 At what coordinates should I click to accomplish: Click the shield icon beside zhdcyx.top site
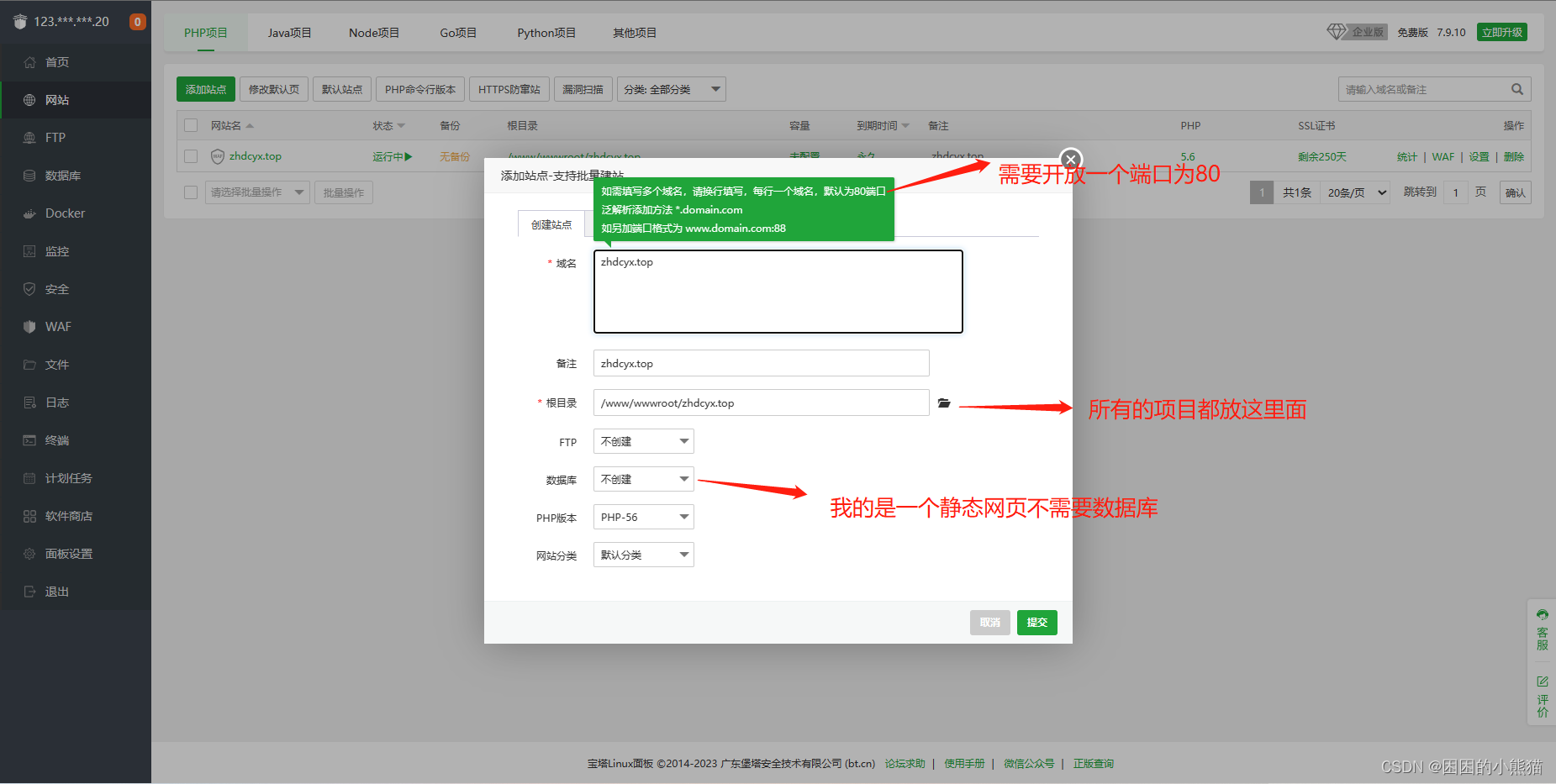pos(218,156)
